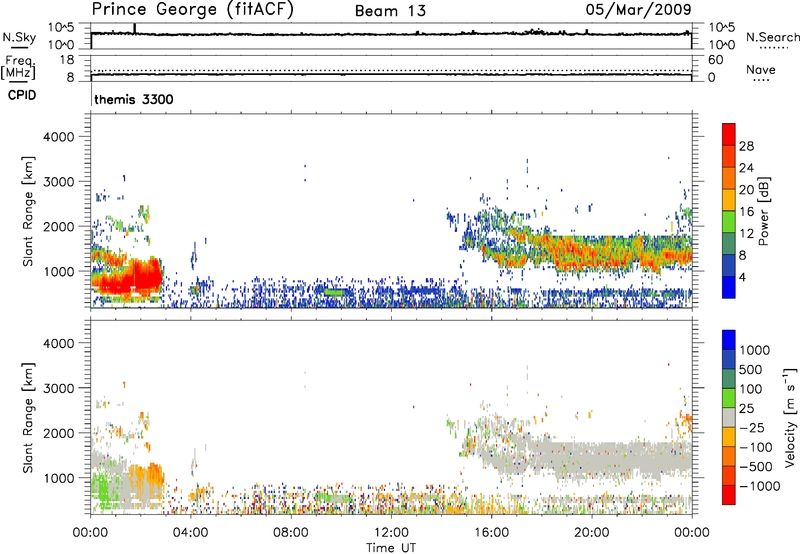Click the '-25' label on velocity color bar
The image size is (800, 554).
coord(752,427)
